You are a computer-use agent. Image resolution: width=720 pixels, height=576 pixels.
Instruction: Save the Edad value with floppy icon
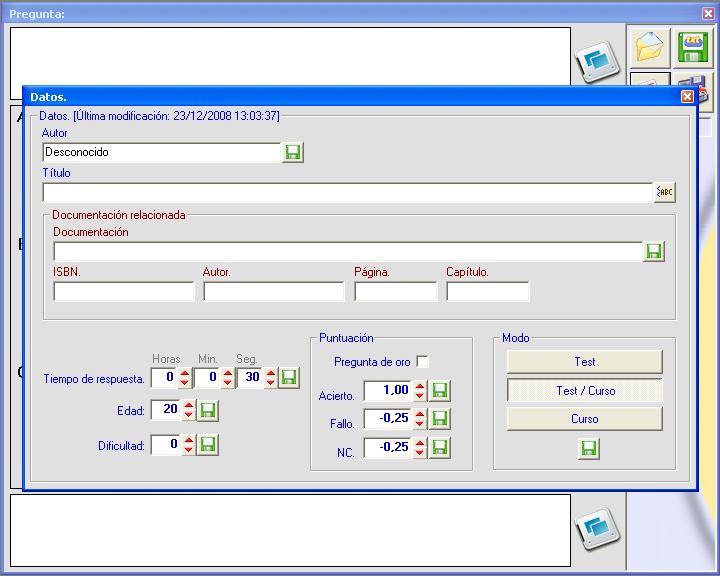pyautogui.click(x=208, y=411)
